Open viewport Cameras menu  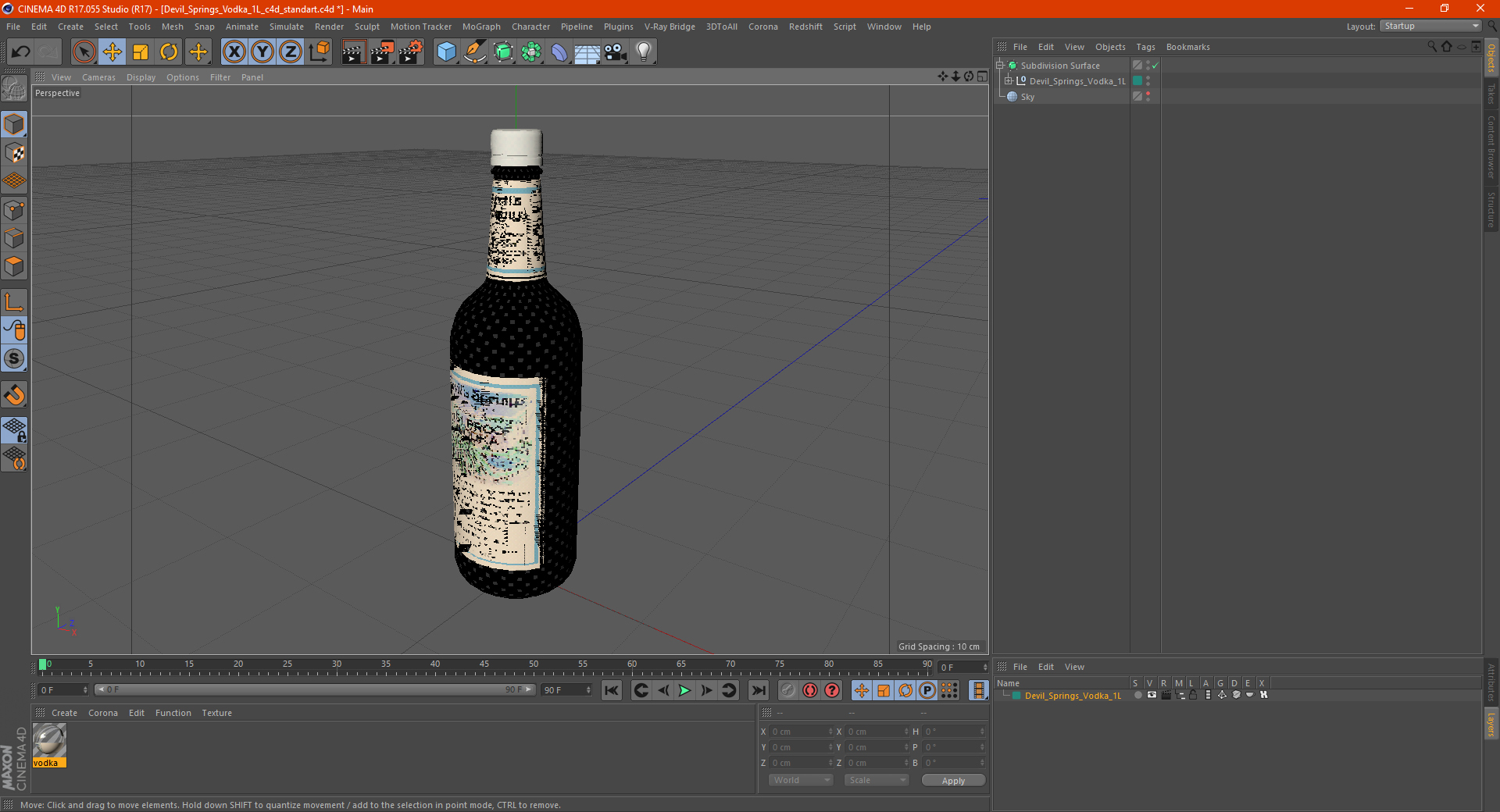(98, 77)
